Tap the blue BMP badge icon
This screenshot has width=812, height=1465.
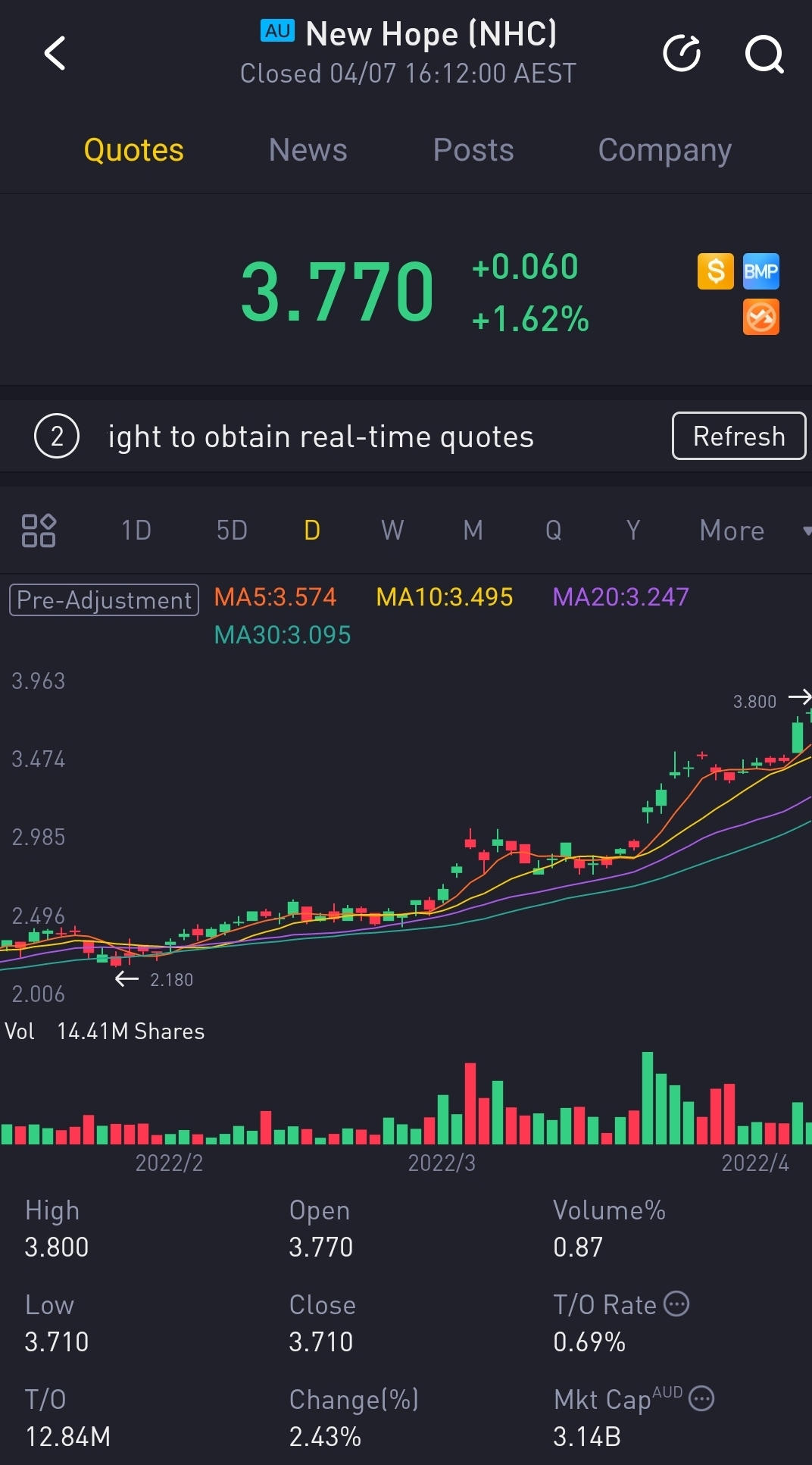tap(760, 271)
